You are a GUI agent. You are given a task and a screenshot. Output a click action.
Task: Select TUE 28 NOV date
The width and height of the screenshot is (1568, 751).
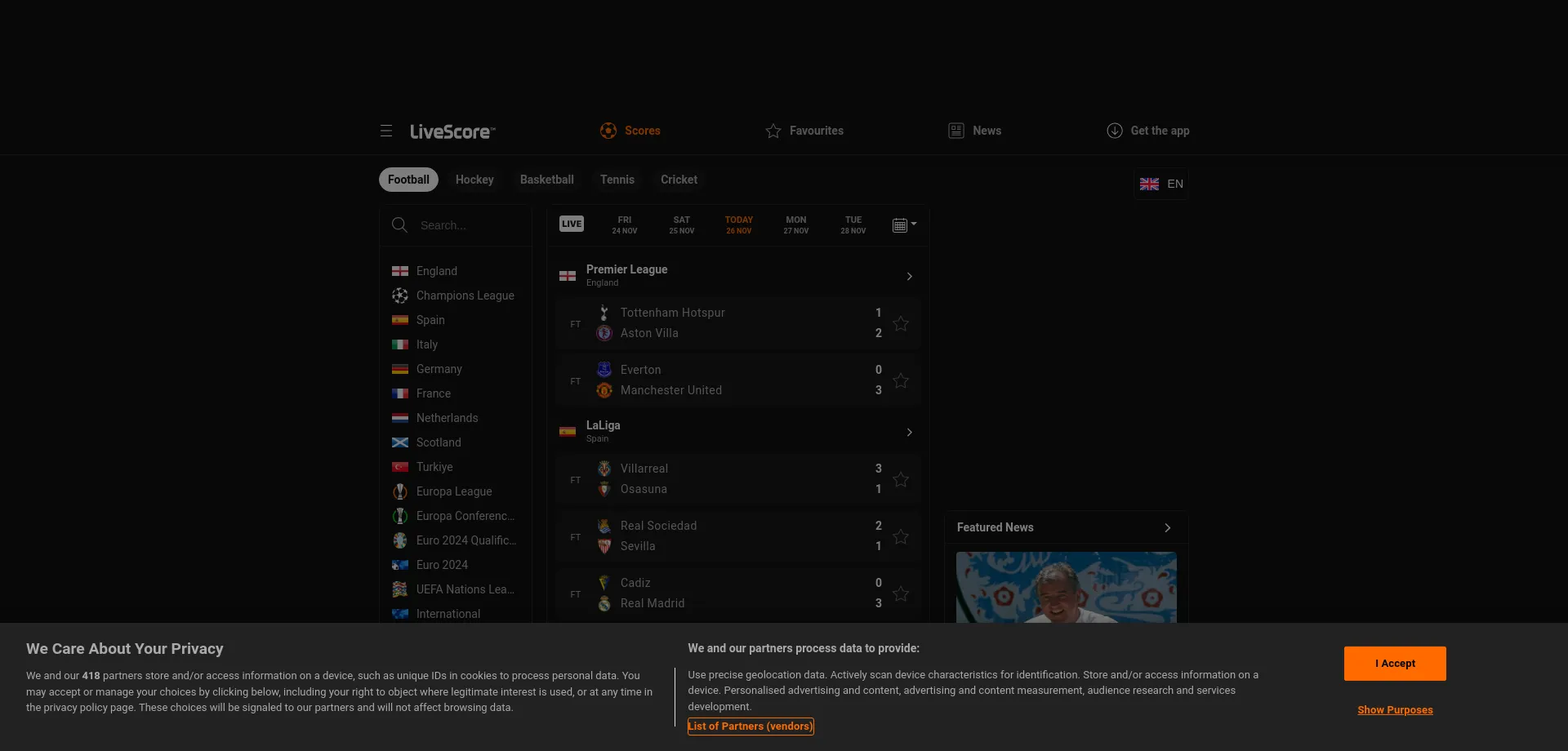pos(853,224)
